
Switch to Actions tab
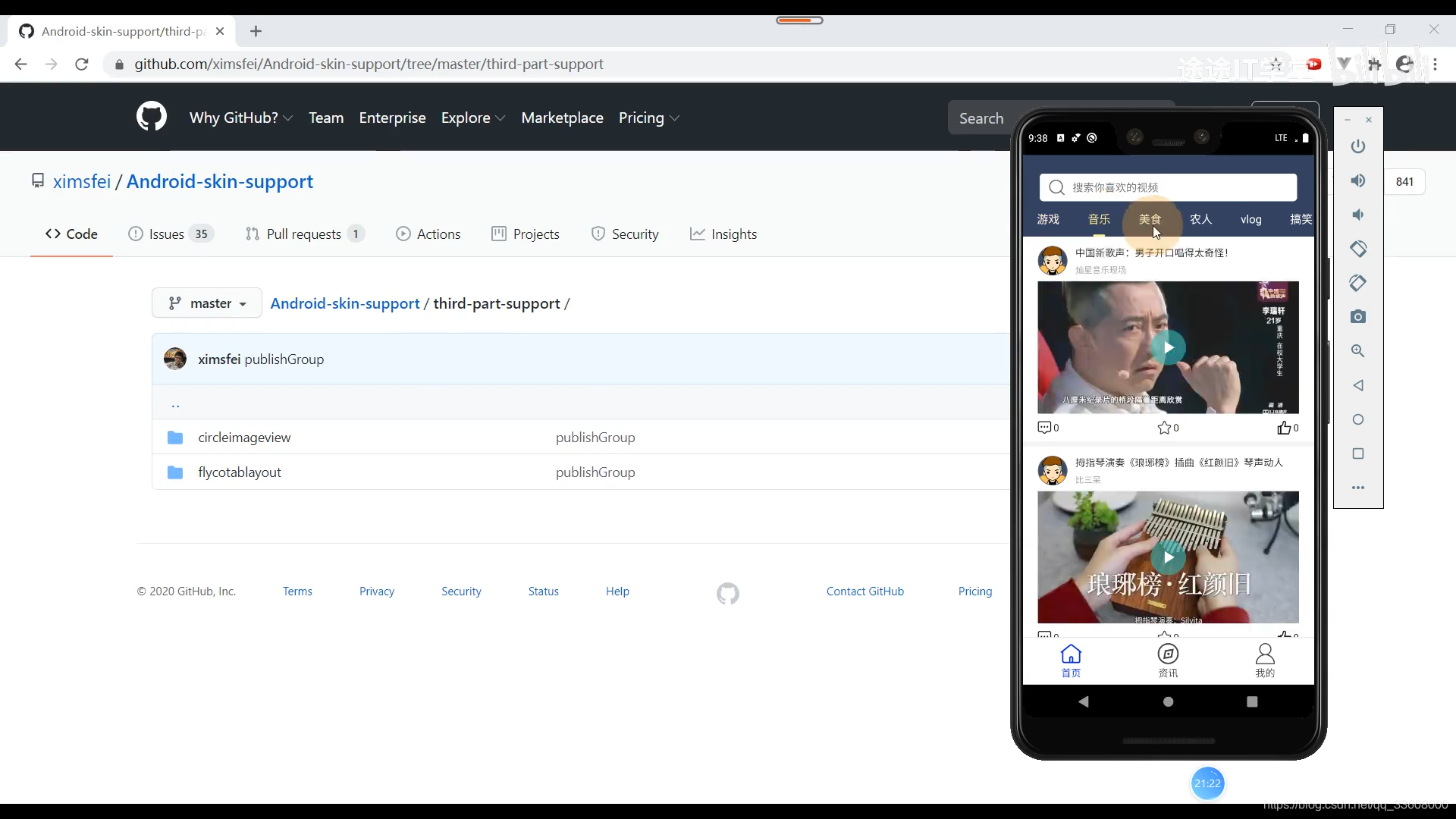pyautogui.click(x=428, y=234)
